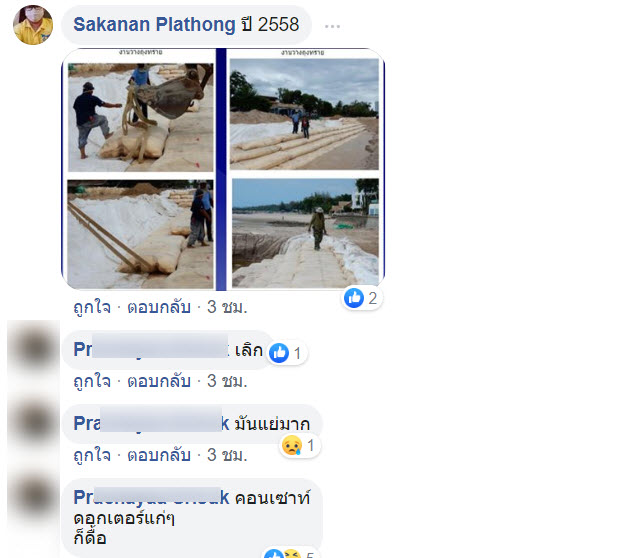Reply to the เลิก comment via ตอบกลับ
The image size is (622, 558).
coord(159,382)
